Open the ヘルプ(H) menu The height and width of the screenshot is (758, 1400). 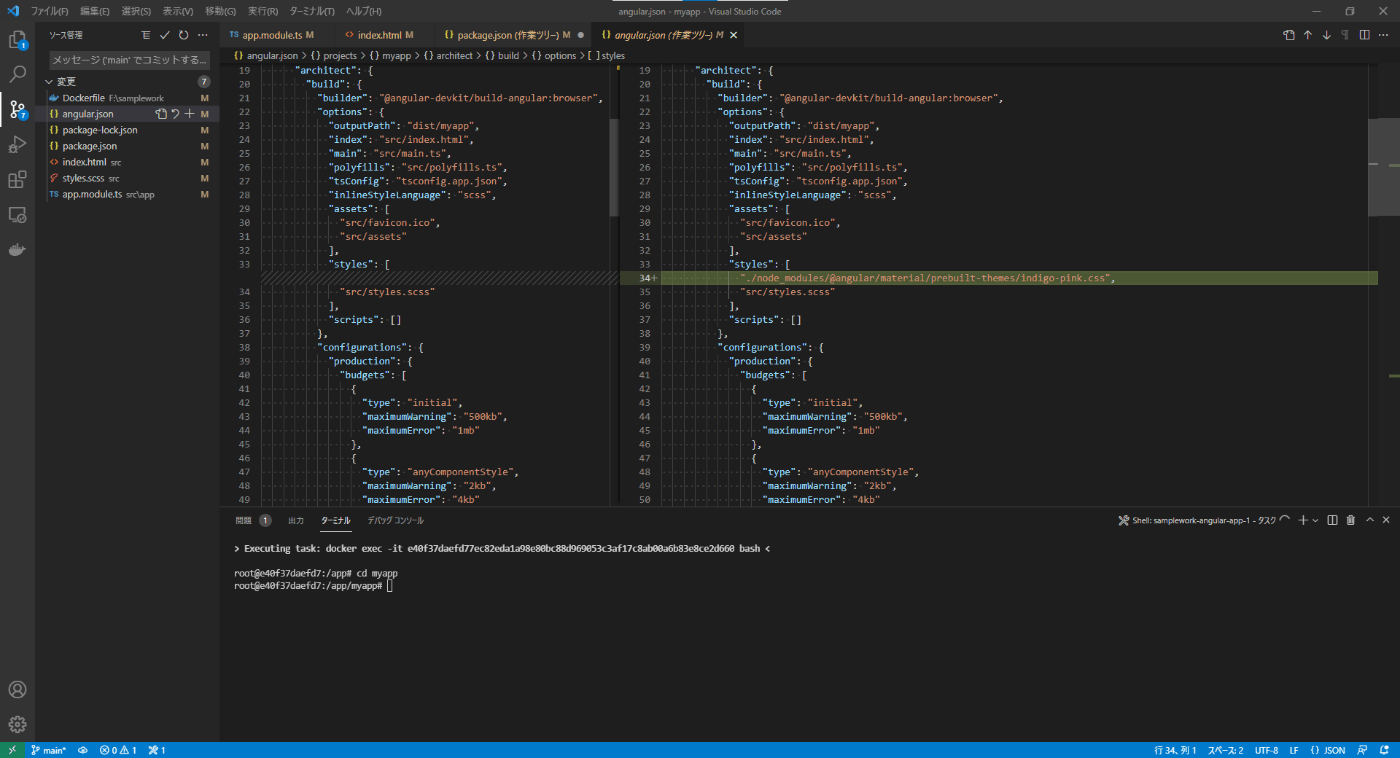(x=363, y=11)
